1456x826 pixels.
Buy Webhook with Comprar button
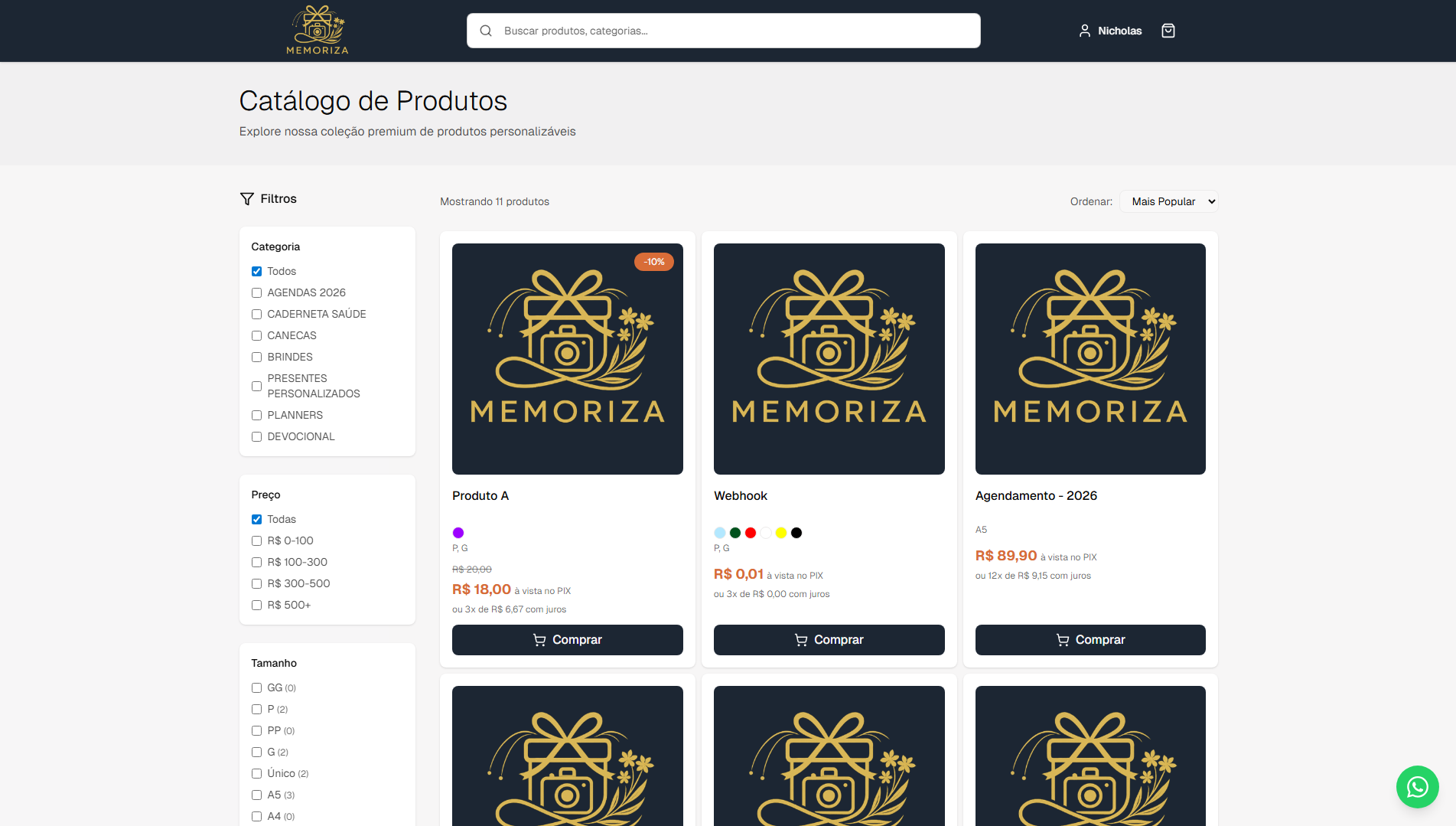(829, 640)
